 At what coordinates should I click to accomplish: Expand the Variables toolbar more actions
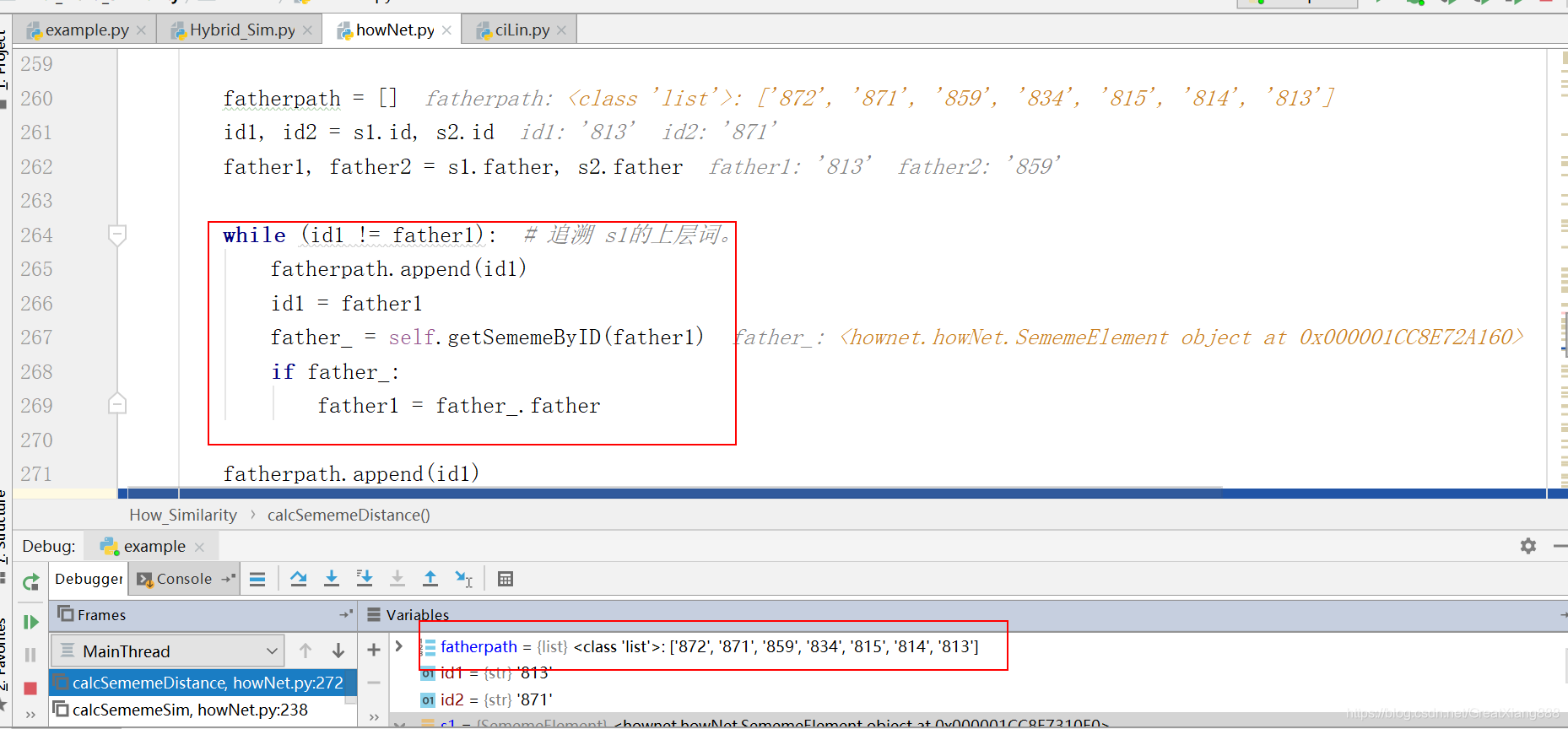click(x=374, y=717)
